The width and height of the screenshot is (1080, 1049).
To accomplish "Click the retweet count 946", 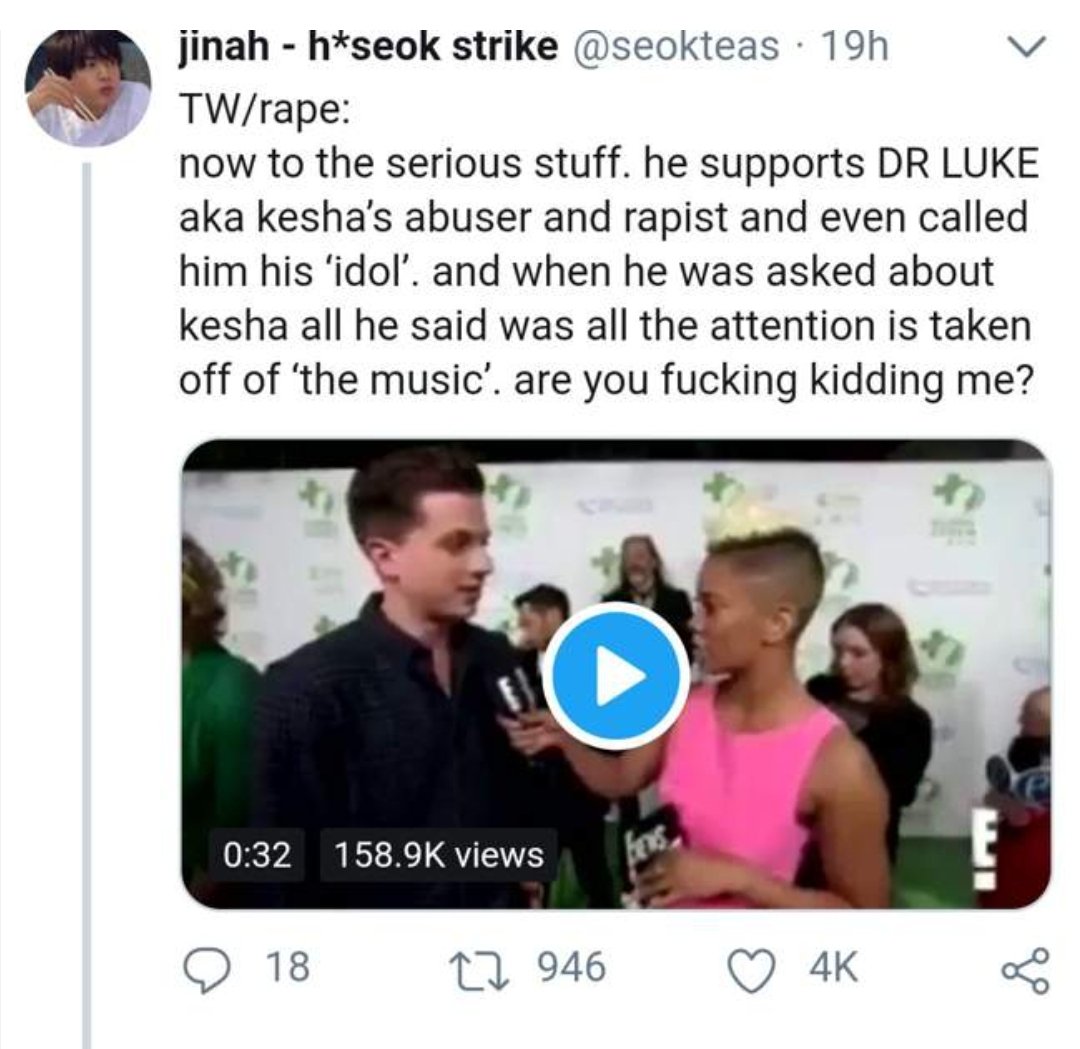I will point(571,967).
